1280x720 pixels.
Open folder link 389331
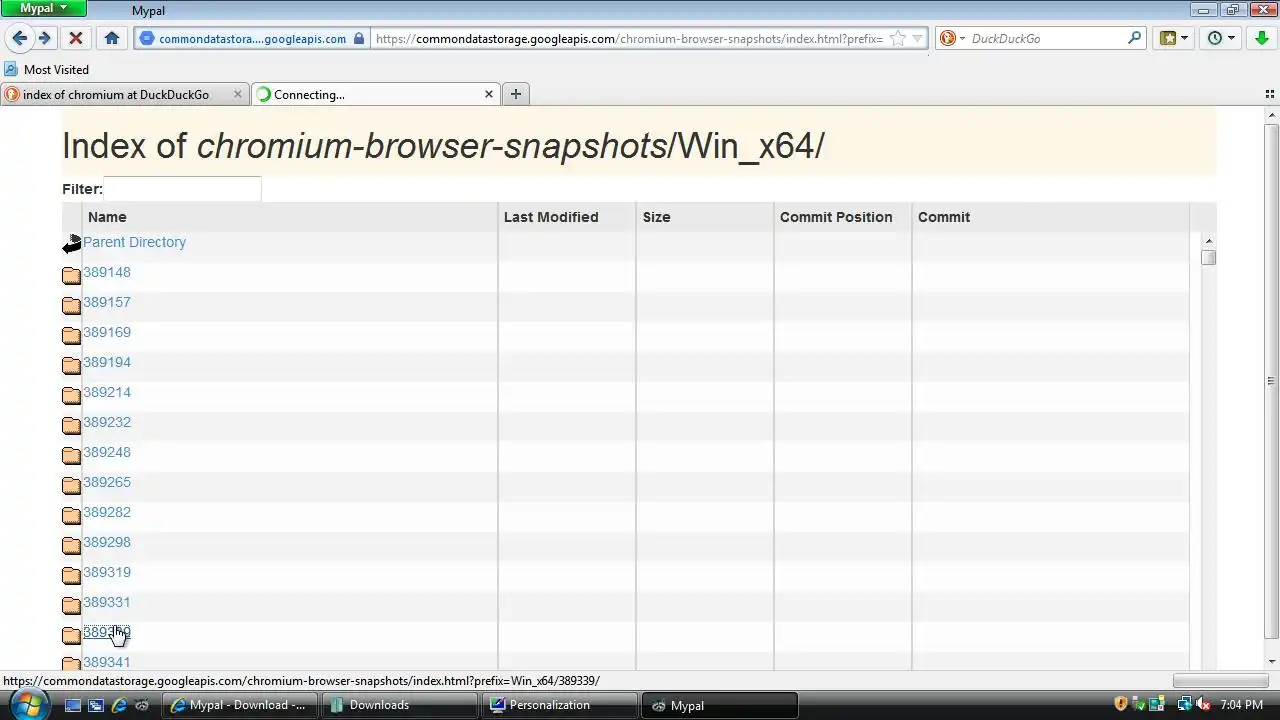pos(107,602)
